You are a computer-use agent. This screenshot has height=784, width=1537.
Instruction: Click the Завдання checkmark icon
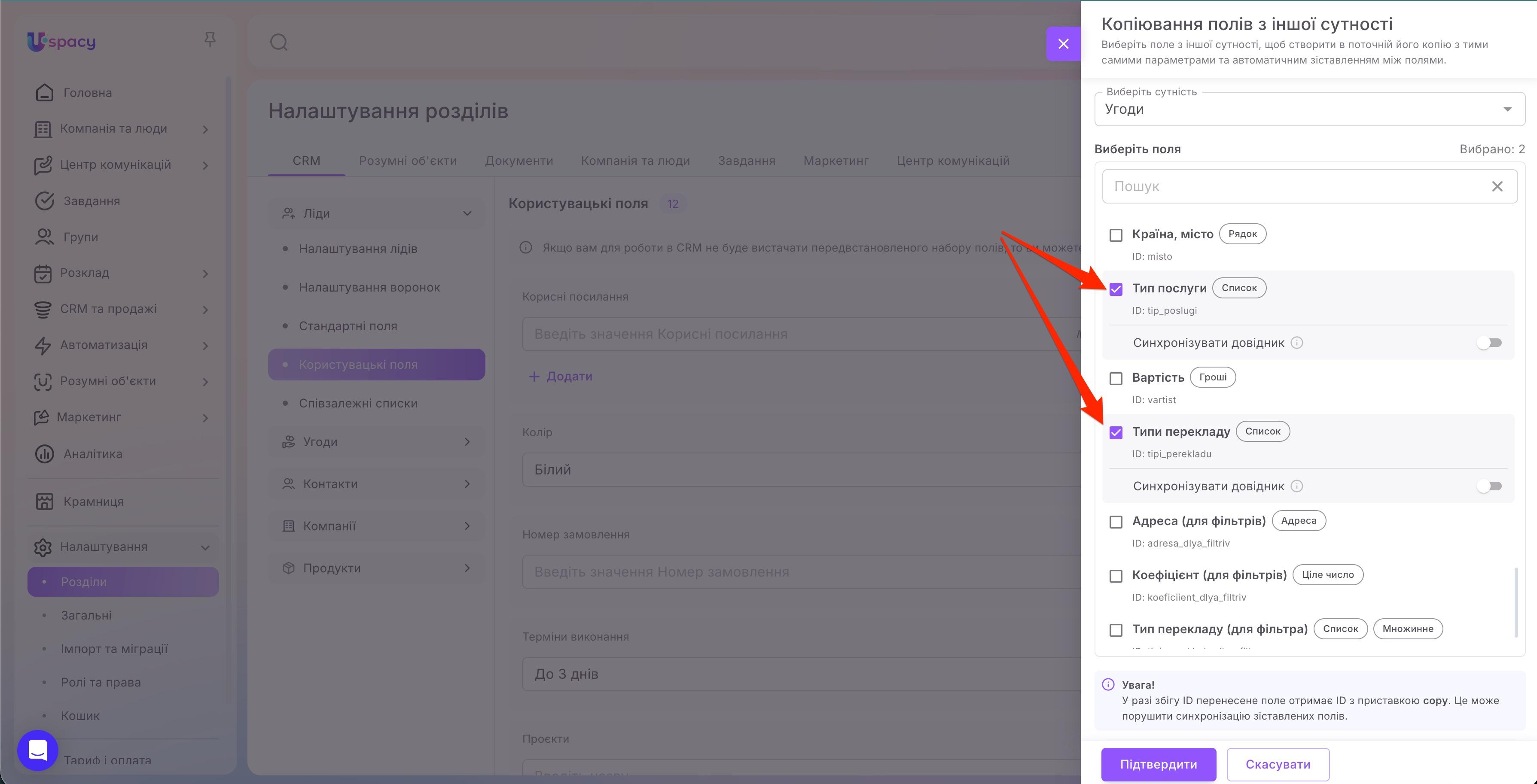click(44, 201)
